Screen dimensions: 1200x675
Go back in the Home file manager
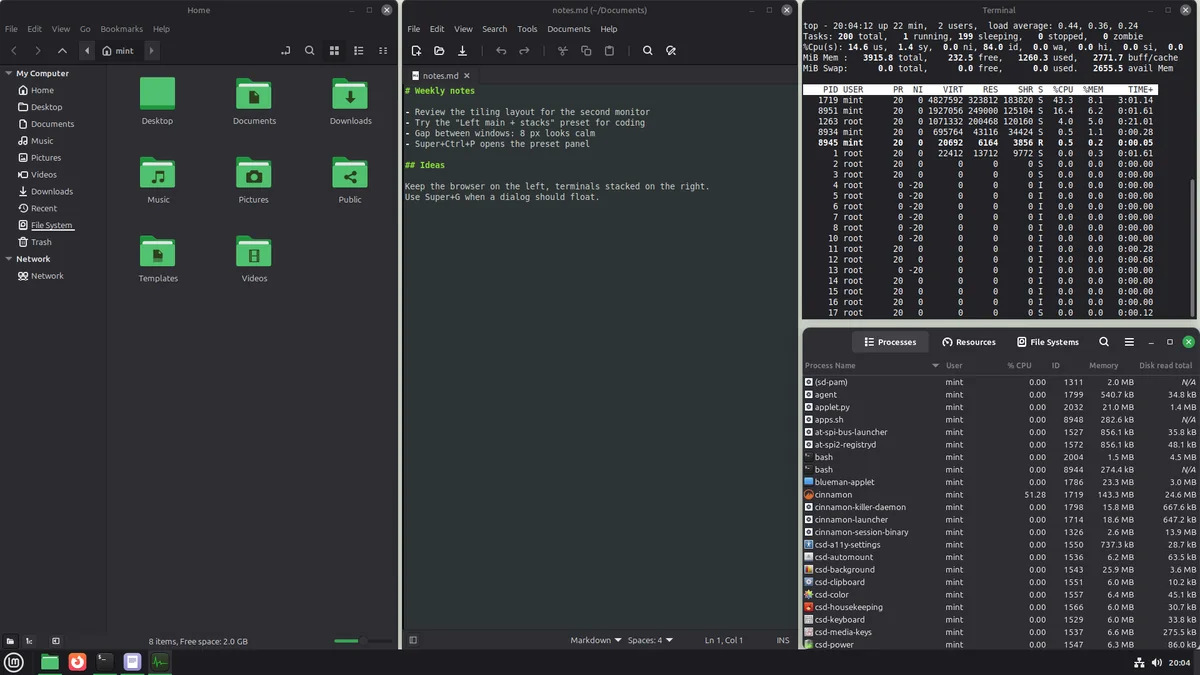coord(14,50)
